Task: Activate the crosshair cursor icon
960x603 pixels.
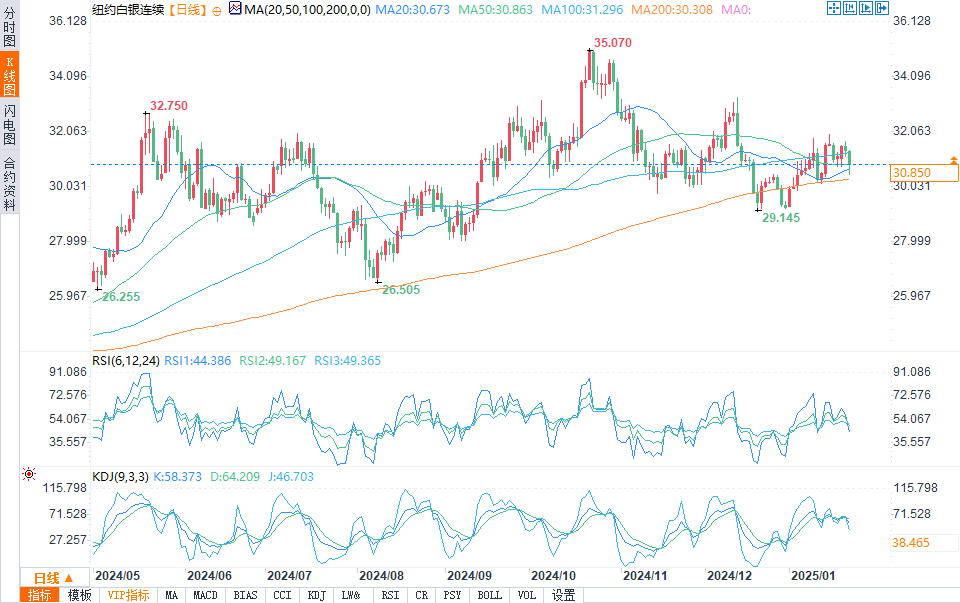Action: (x=833, y=8)
